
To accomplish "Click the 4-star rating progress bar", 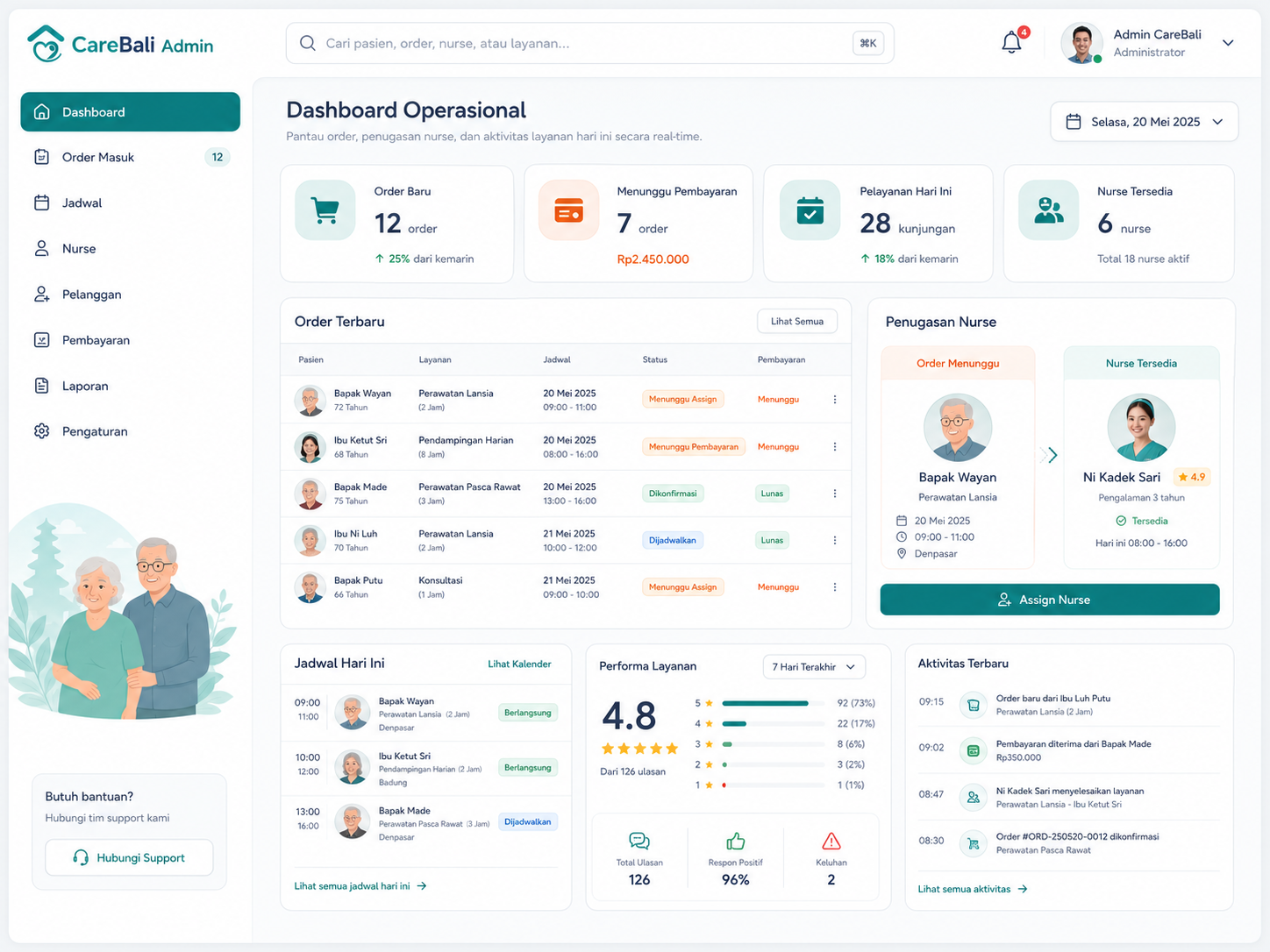I will [x=774, y=724].
